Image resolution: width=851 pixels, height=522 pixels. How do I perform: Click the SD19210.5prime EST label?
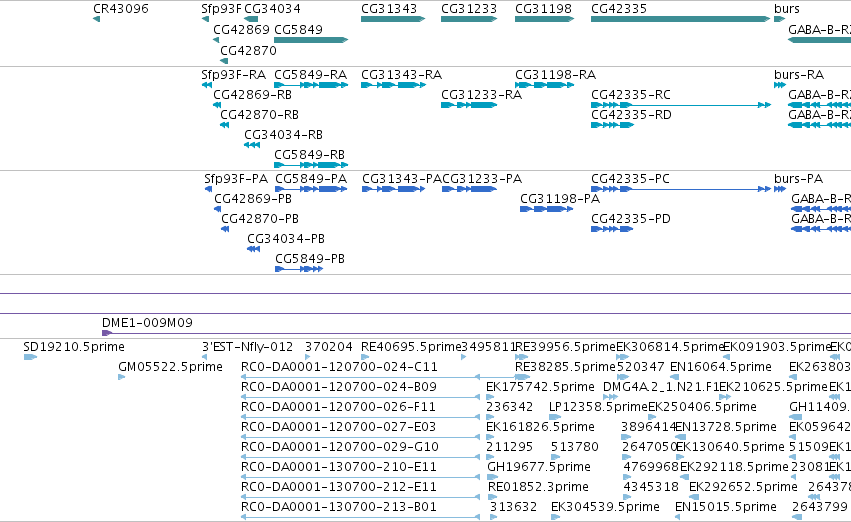[74, 347]
